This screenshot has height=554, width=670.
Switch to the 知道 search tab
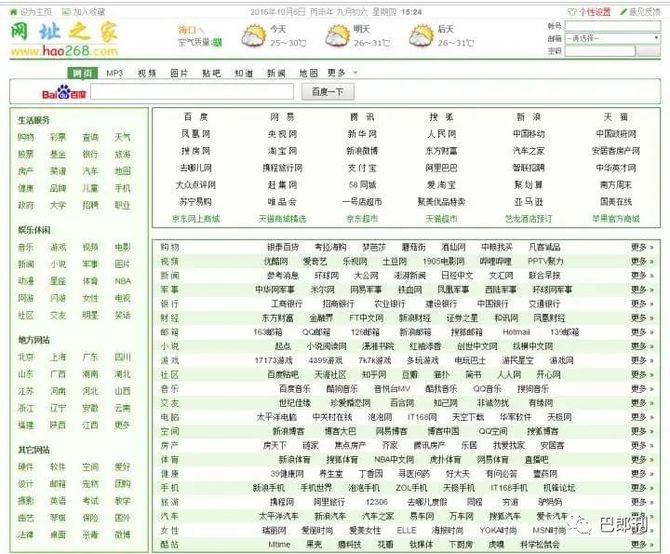[244, 73]
